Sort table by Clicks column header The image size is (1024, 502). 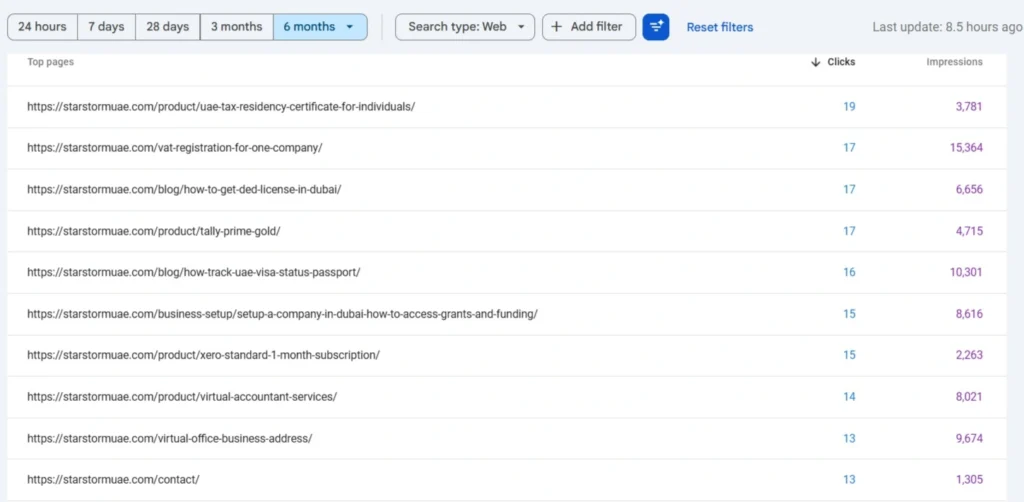pyautogui.click(x=840, y=62)
